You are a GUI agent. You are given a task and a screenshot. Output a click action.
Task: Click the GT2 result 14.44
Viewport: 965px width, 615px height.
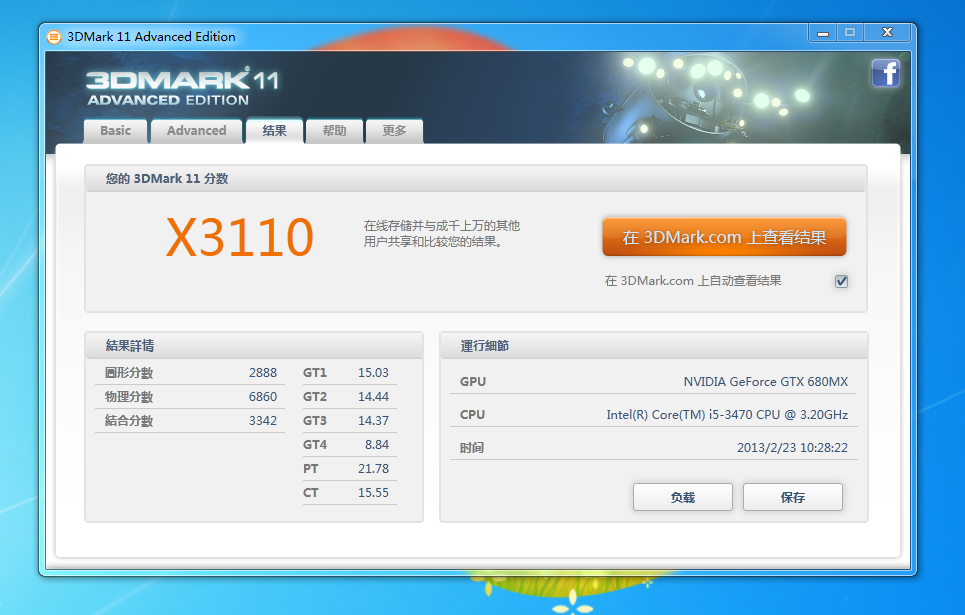373,396
